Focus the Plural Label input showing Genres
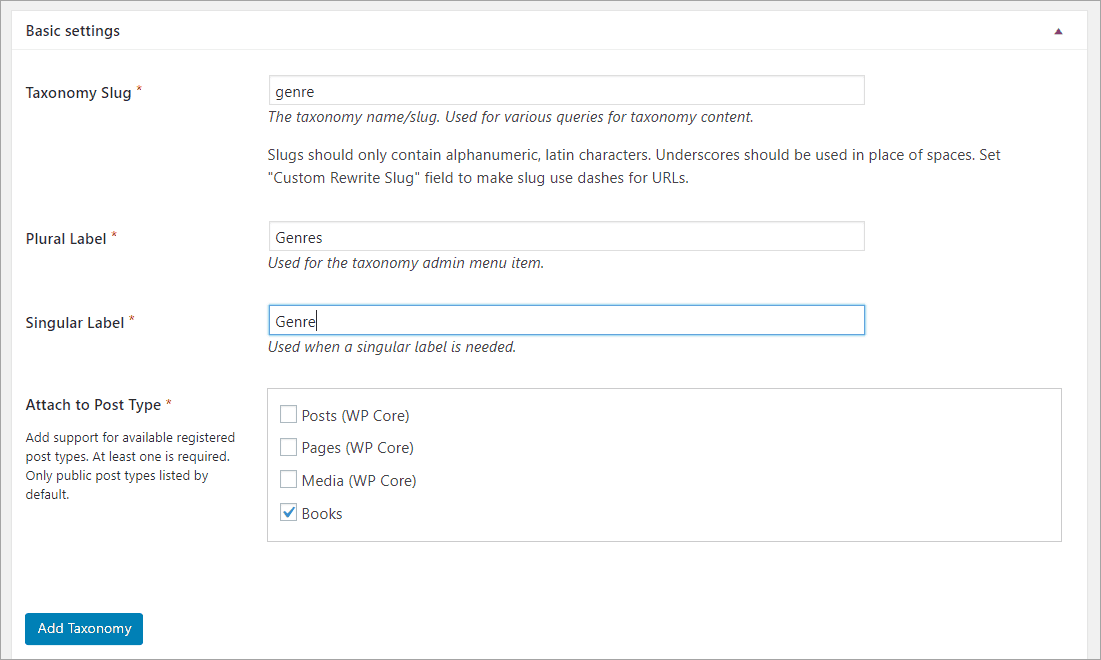The height and width of the screenshot is (660, 1101). pos(565,236)
